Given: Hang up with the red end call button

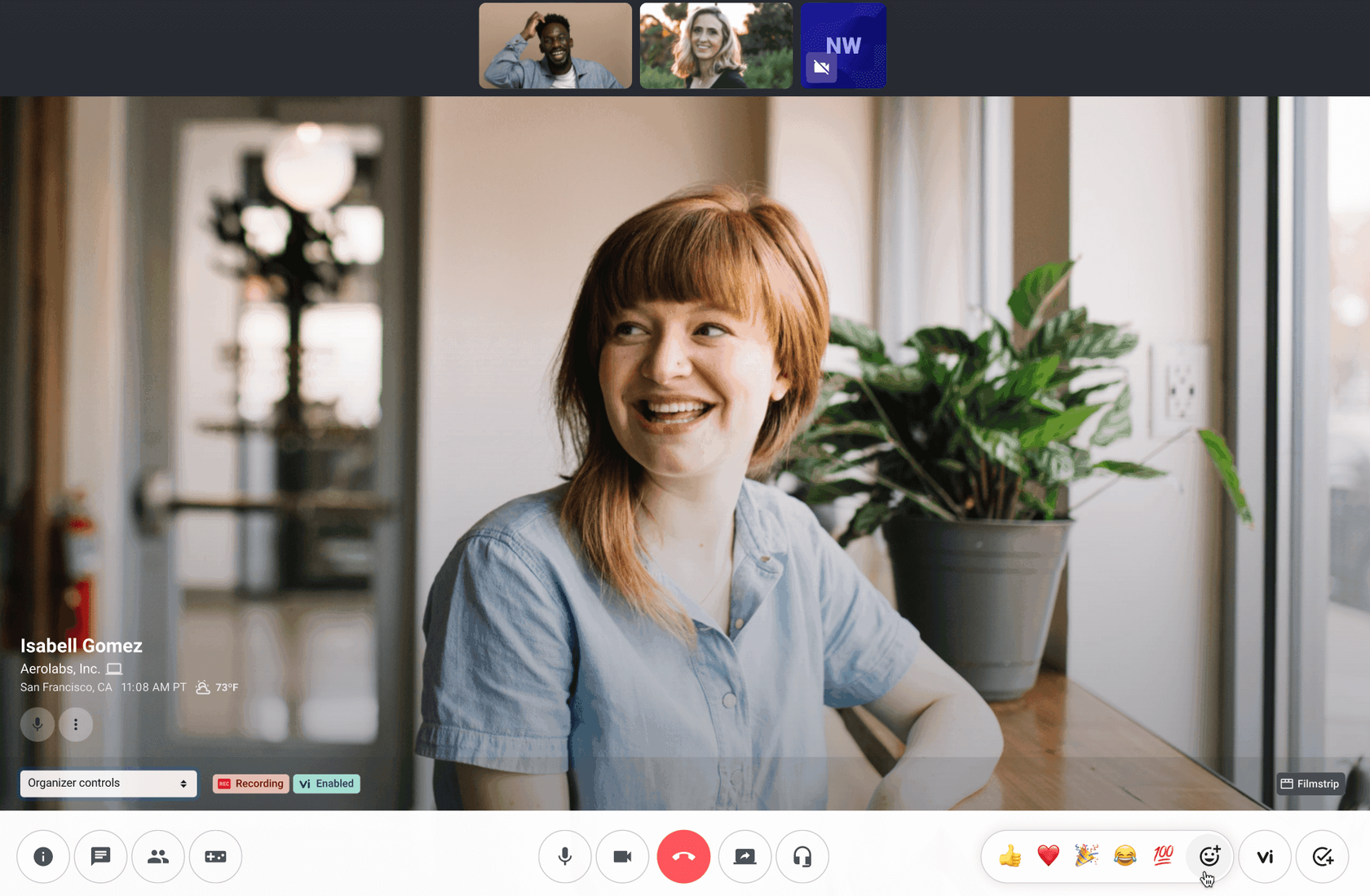Looking at the screenshot, I should coord(683,857).
